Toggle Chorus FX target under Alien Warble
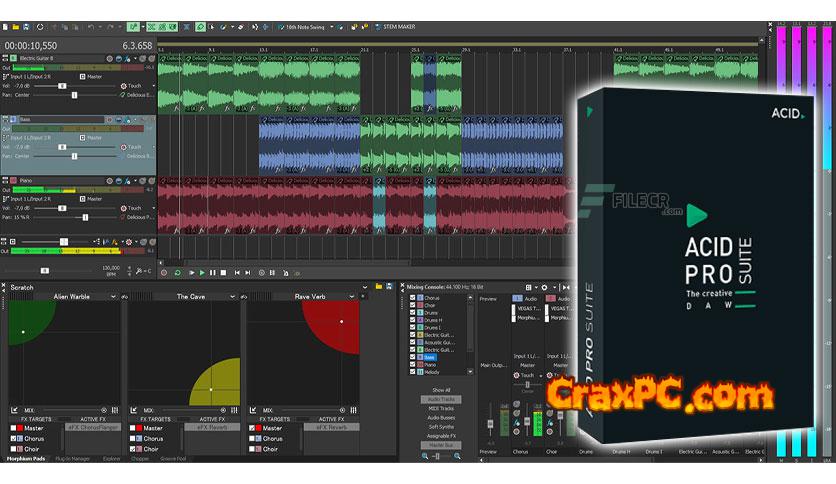Viewport: 836px width, 484px height. click(14, 438)
